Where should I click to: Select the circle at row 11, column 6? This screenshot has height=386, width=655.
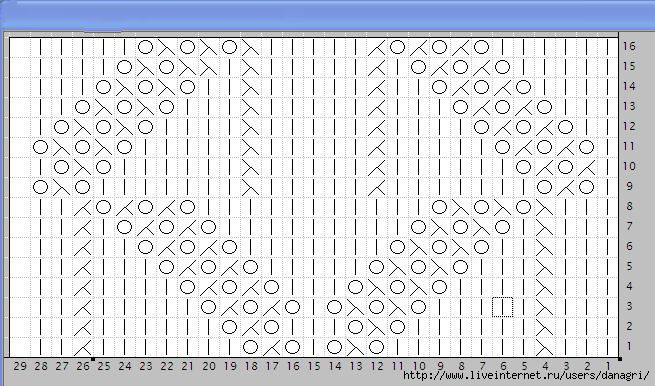503,147
